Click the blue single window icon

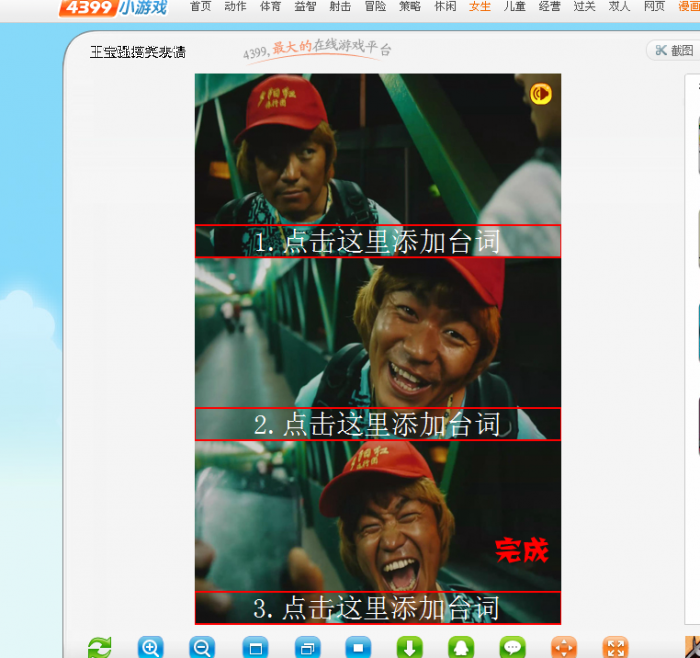pos(255,647)
